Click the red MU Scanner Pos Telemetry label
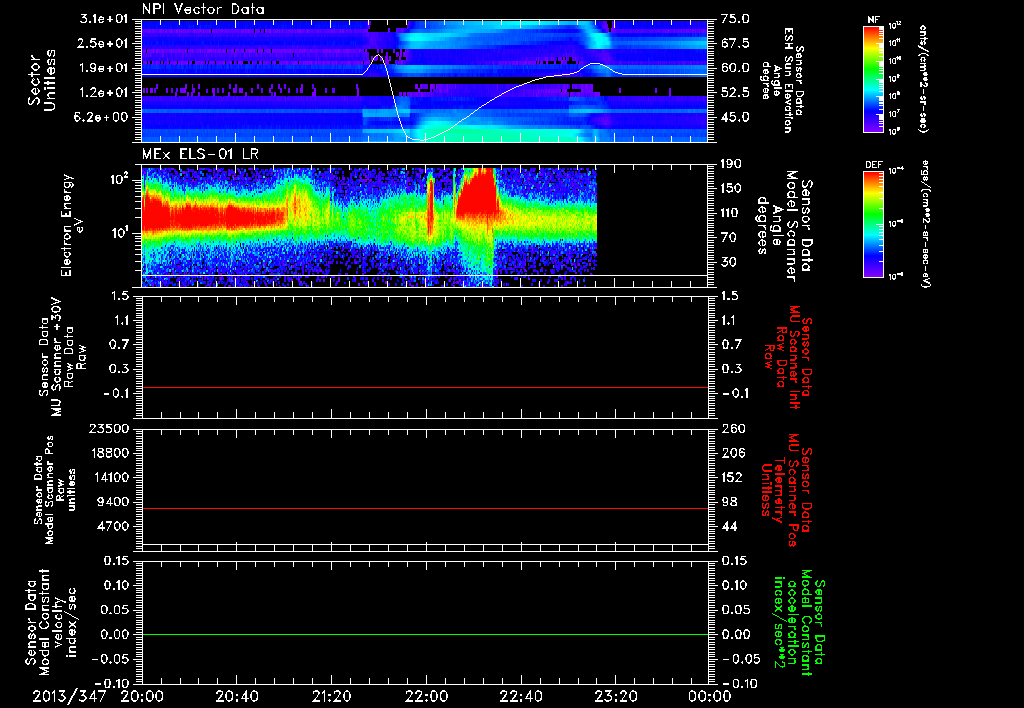The width and height of the screenshot is (1024, 708). click(785, 490)
